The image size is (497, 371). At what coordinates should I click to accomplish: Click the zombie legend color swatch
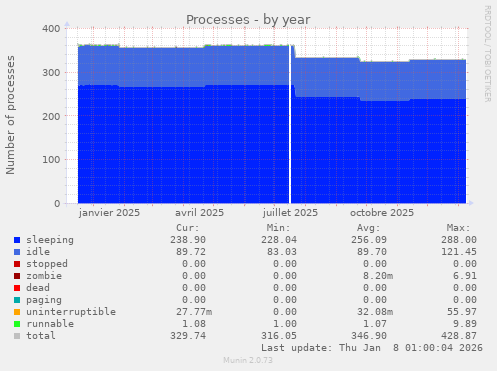point(17,276)
